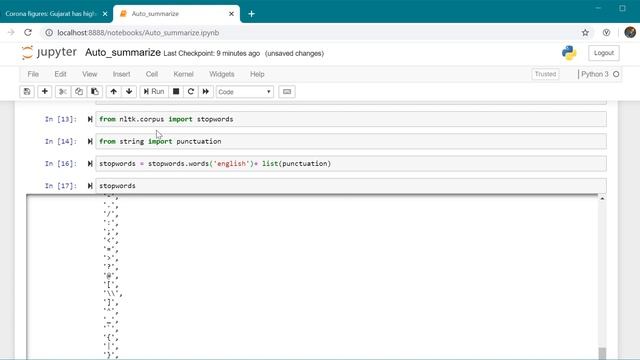Viewport: 640px width, 360px height.
Task: Click into the stopwords.words('english') cell
Action: tap(351, 164)
